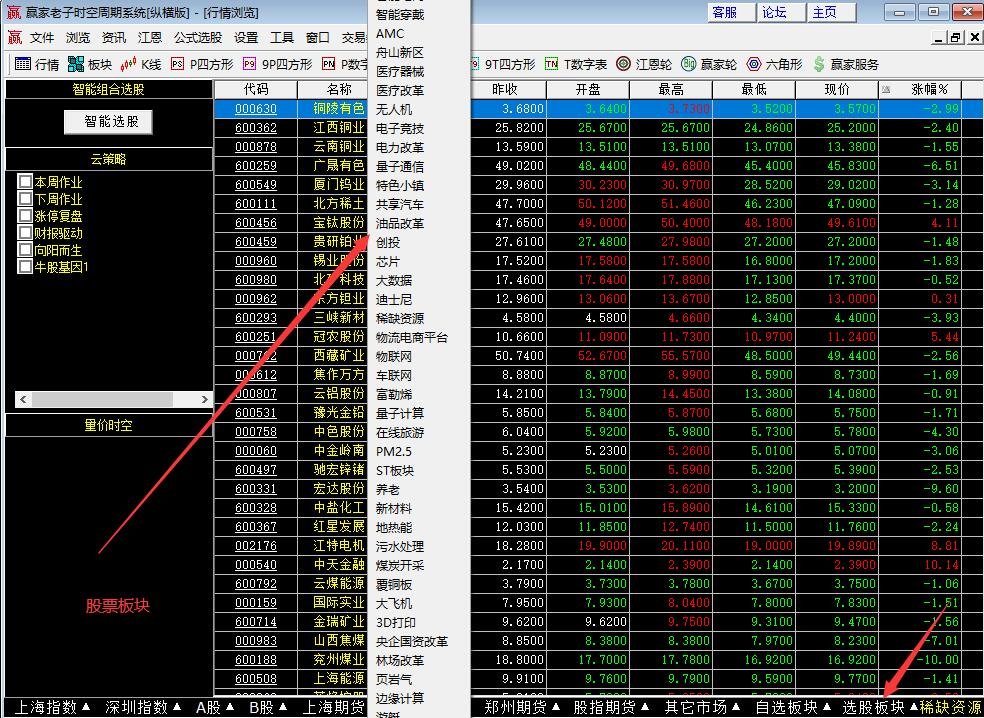This screenshot has width=984, height=718.
Task: Open the 资讯 menu
Action: tap(114, 38)
